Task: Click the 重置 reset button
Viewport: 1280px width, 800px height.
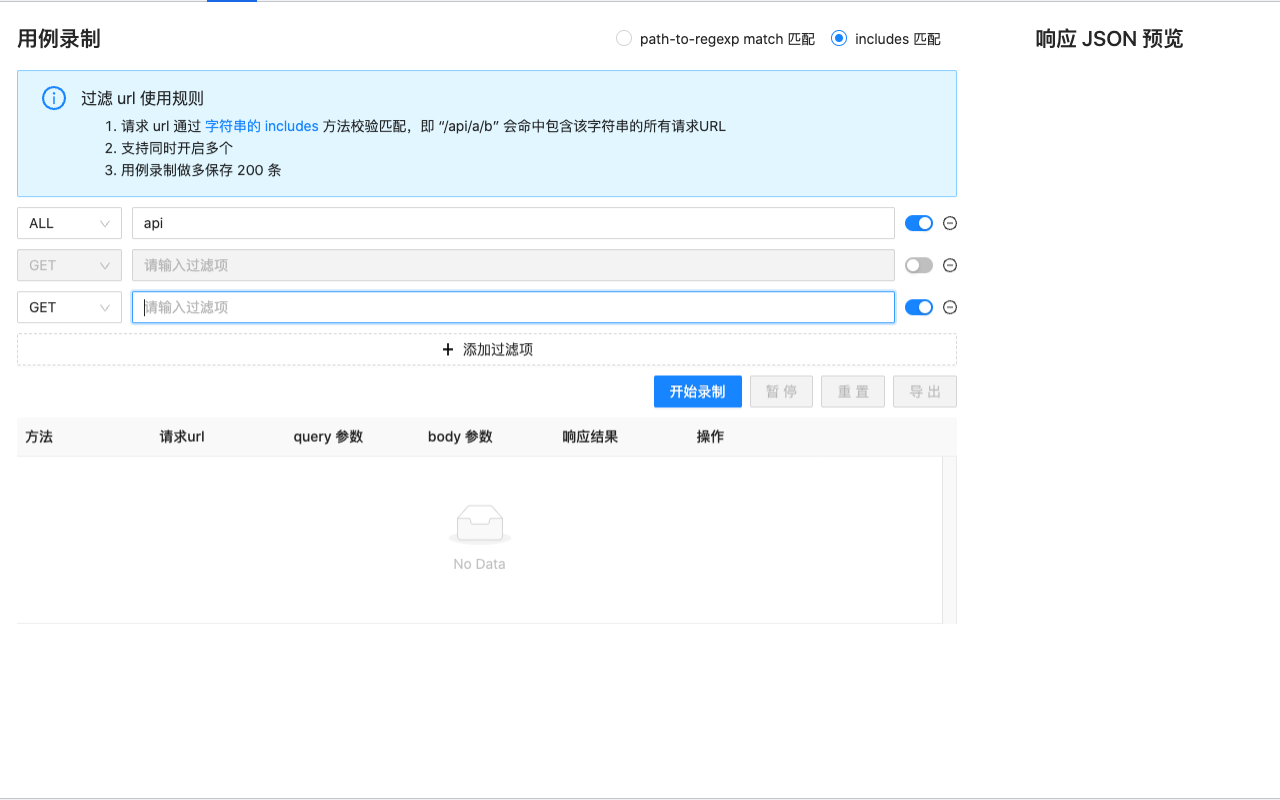Action: (852, 391)
